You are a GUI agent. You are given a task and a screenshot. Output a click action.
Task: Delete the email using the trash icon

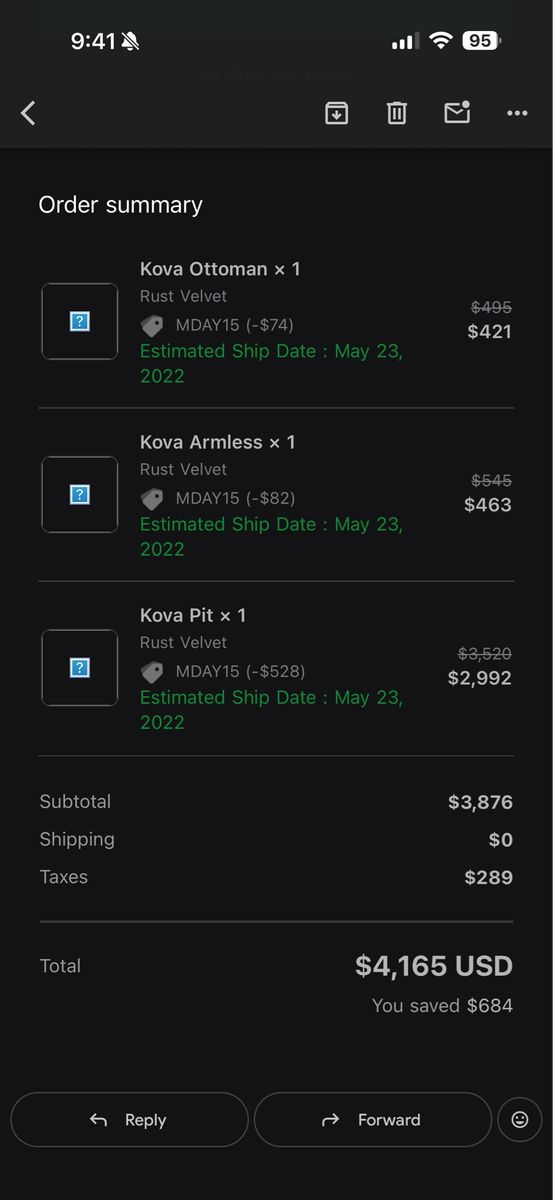click(397, 113)
